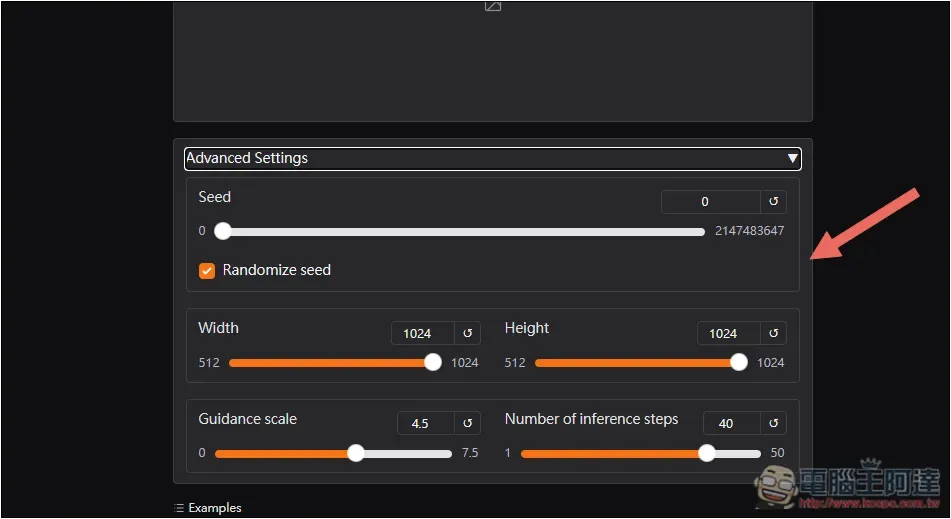Focus the Seed number input field
The height and width of the screenshot is (519, 951).
click(x=711, y=201)
